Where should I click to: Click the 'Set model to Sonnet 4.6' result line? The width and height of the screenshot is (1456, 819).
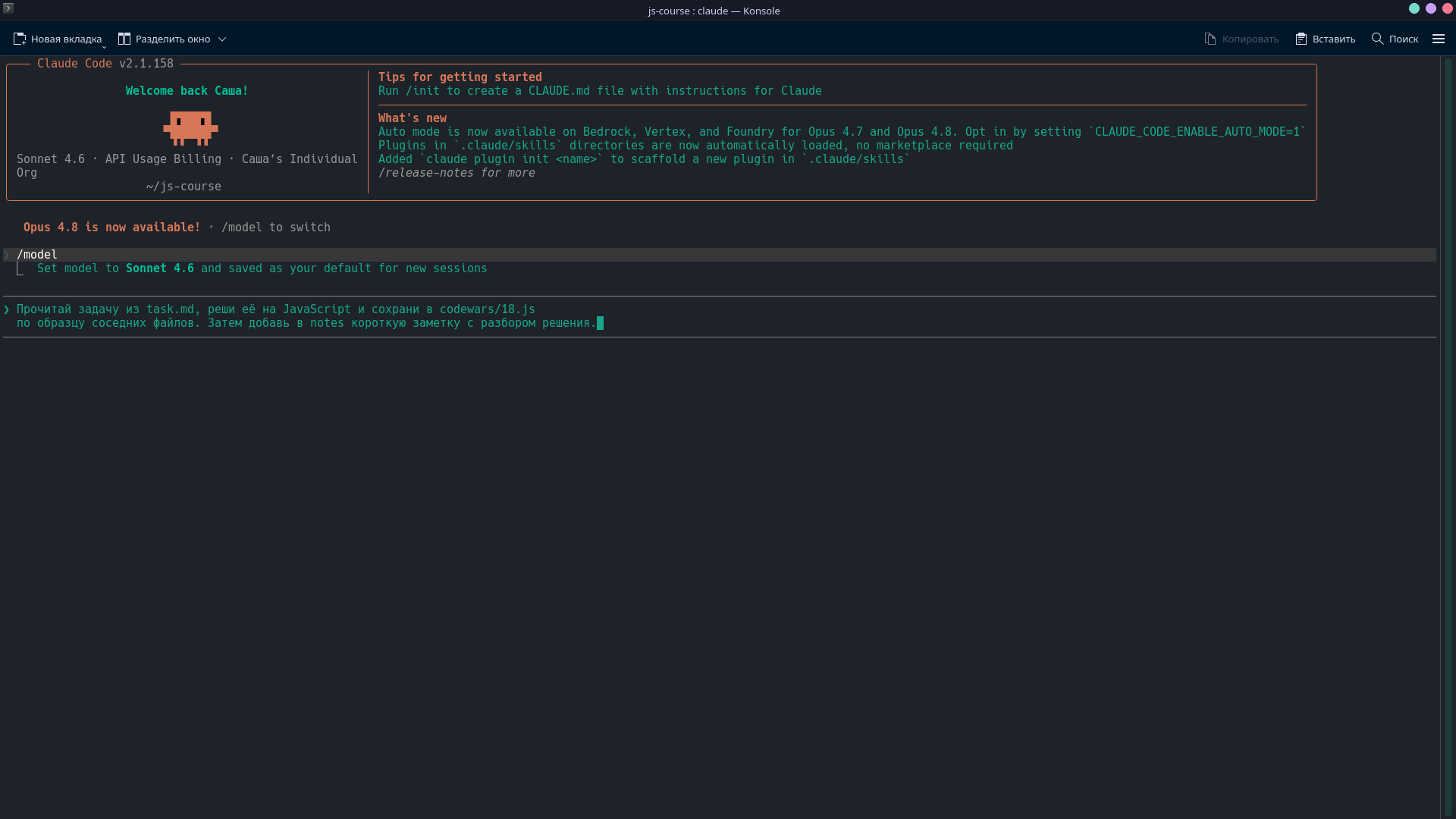point(262,268)
